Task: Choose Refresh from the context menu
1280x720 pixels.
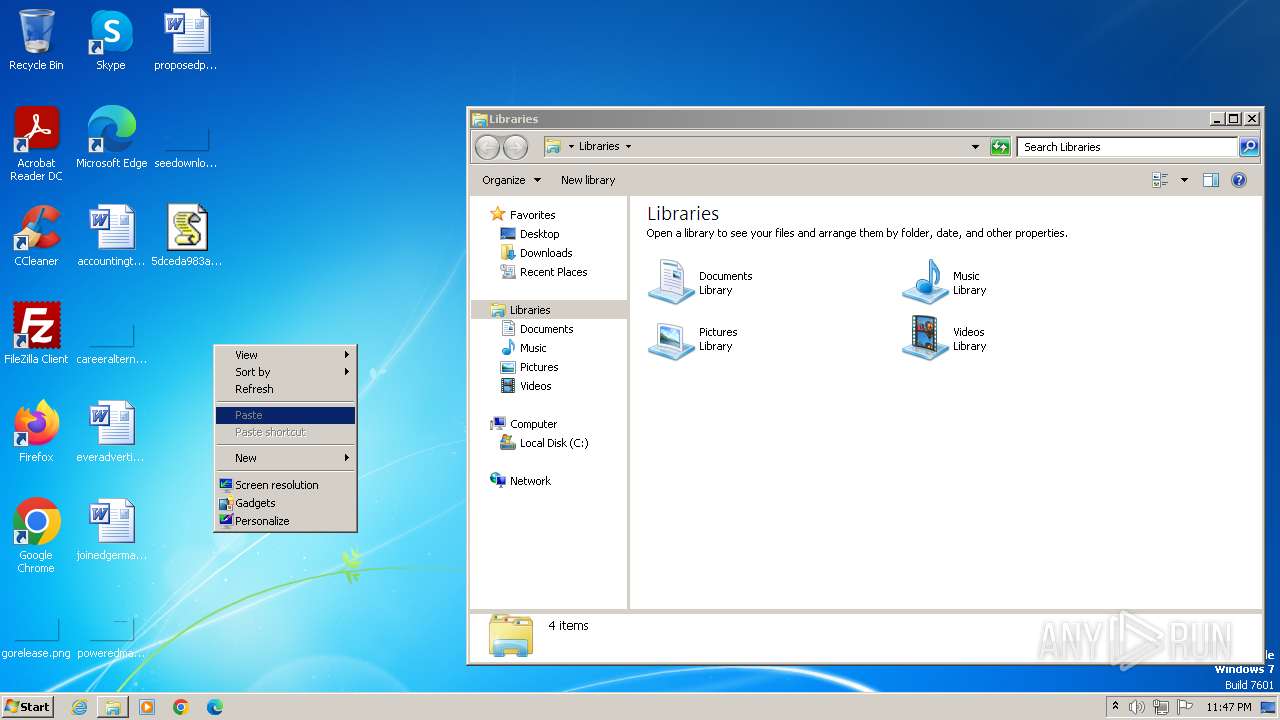Action: coord(285,389)
